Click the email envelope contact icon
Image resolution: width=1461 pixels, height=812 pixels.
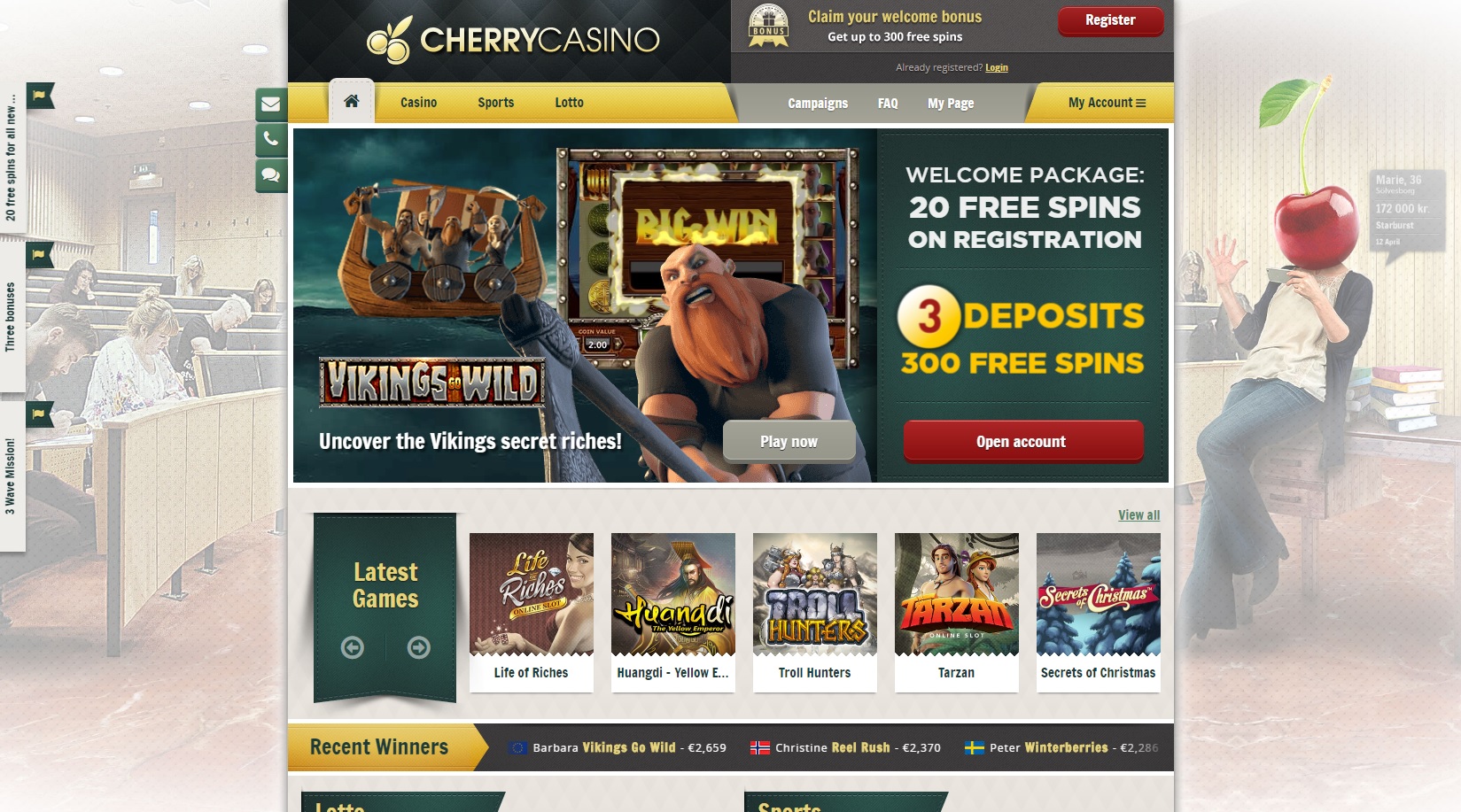(271, 104)
